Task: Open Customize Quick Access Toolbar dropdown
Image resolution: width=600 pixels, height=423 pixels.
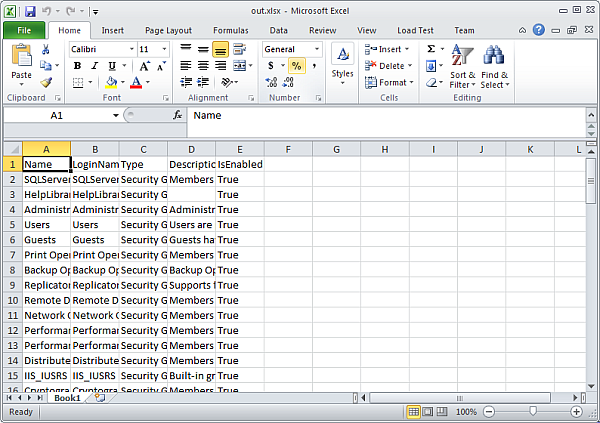Action: tap(96, 12)
